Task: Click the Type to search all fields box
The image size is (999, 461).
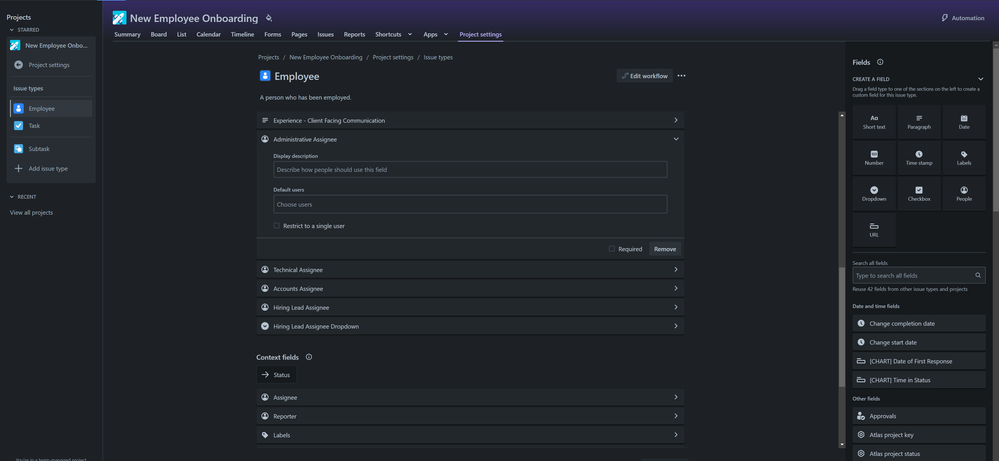Action: coord(919,276)
